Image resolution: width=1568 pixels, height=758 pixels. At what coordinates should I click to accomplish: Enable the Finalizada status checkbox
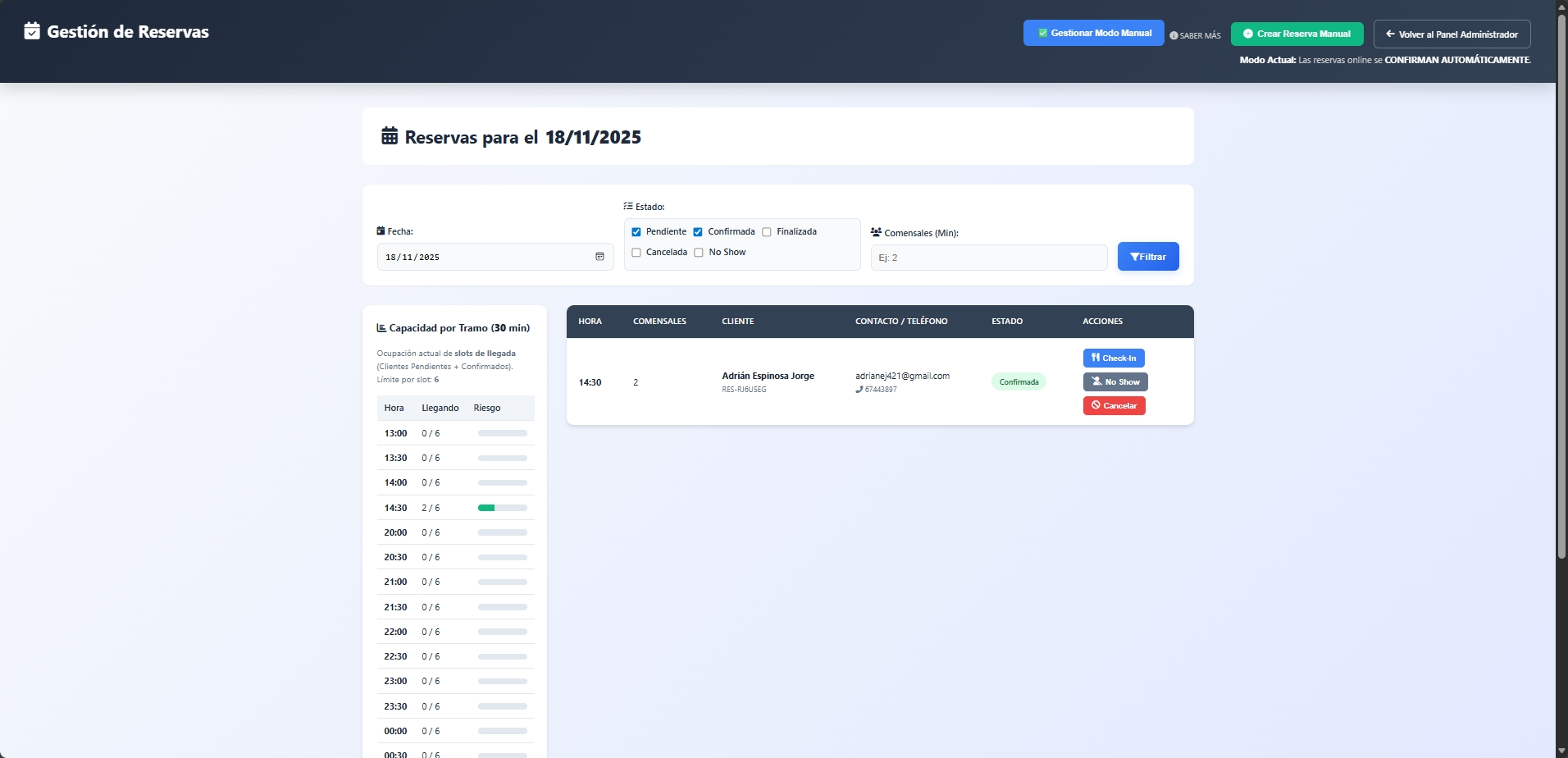point(767,232)
